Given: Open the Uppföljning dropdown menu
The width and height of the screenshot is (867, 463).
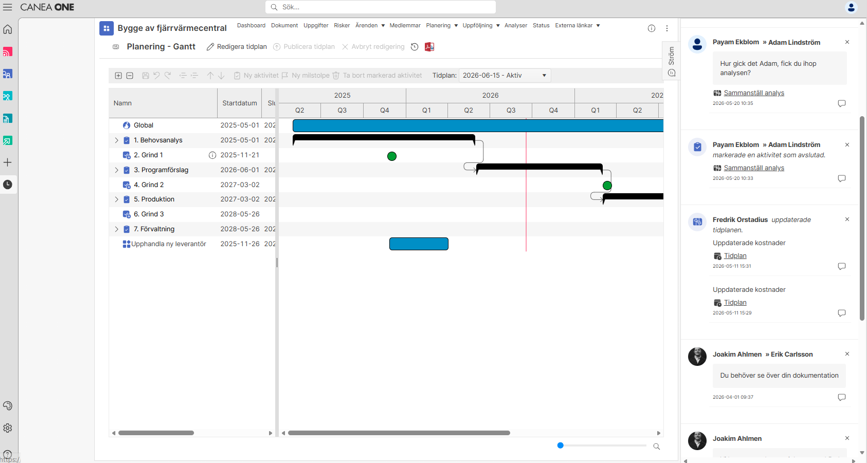Looking at the screenshot, I should 481,25.
